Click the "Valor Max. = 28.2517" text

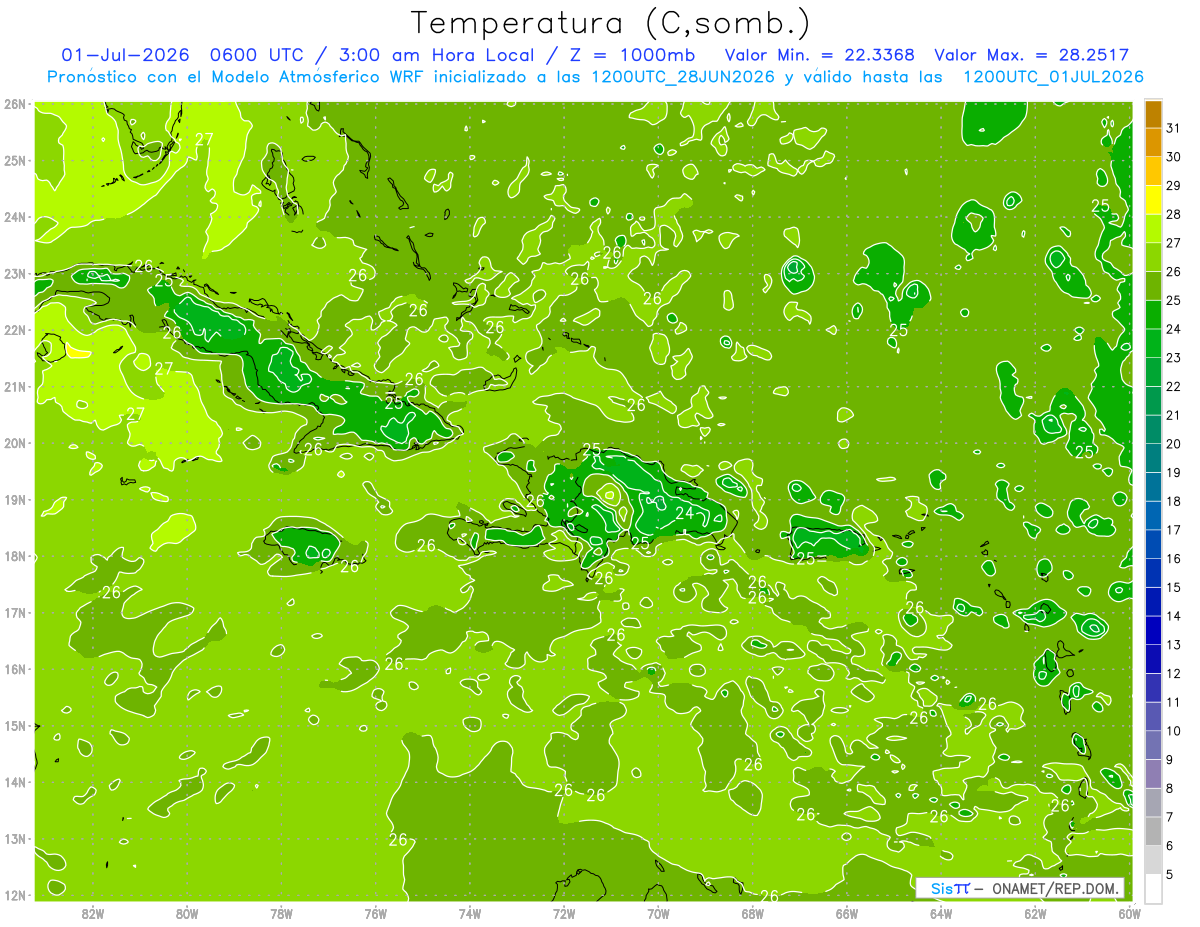coord(1032,55)
